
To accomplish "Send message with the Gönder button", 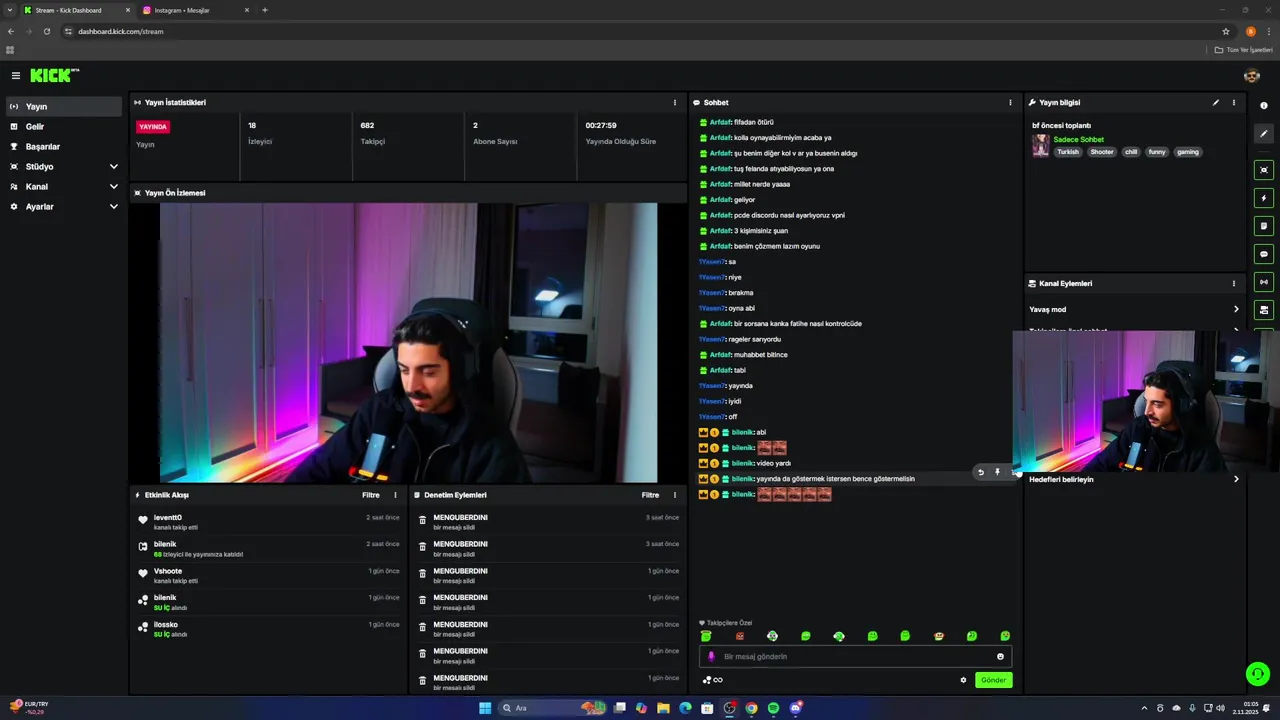I will point(993,680).
